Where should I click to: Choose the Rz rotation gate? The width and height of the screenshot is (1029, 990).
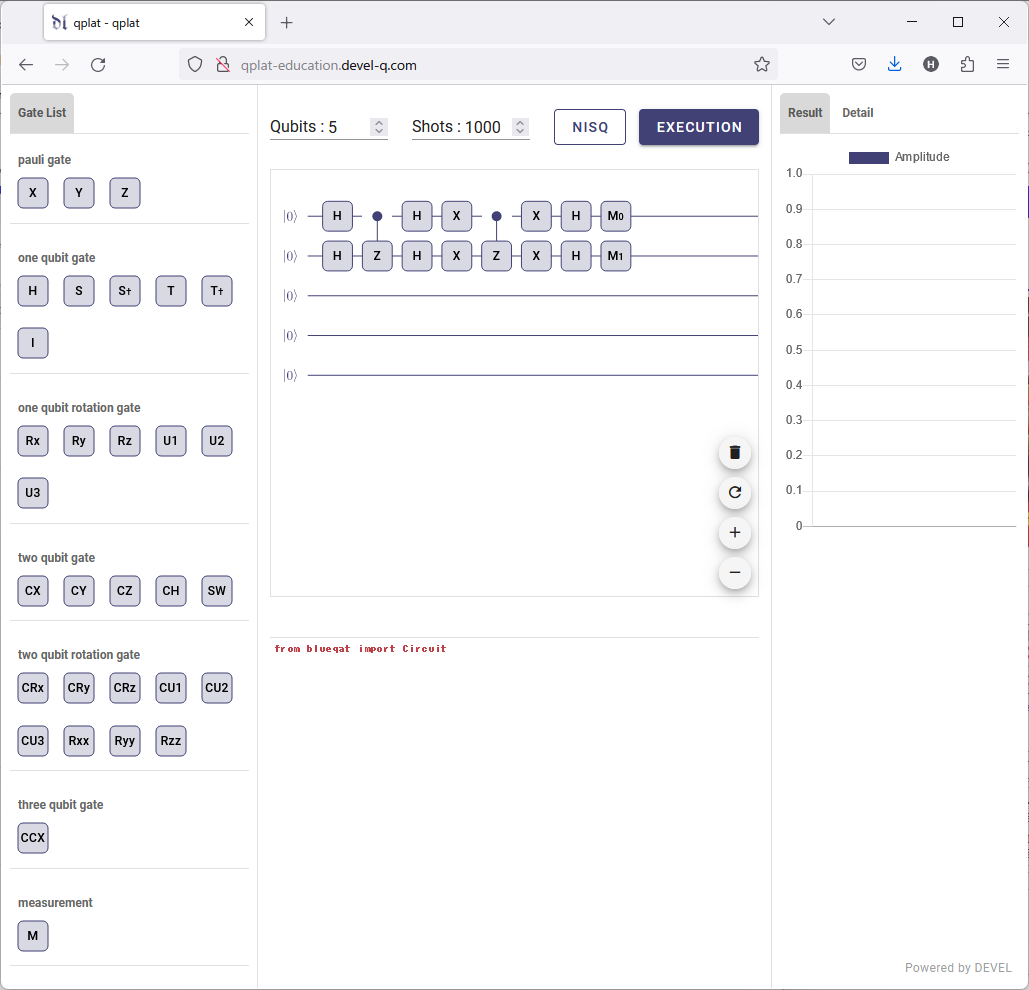(125, 441)
